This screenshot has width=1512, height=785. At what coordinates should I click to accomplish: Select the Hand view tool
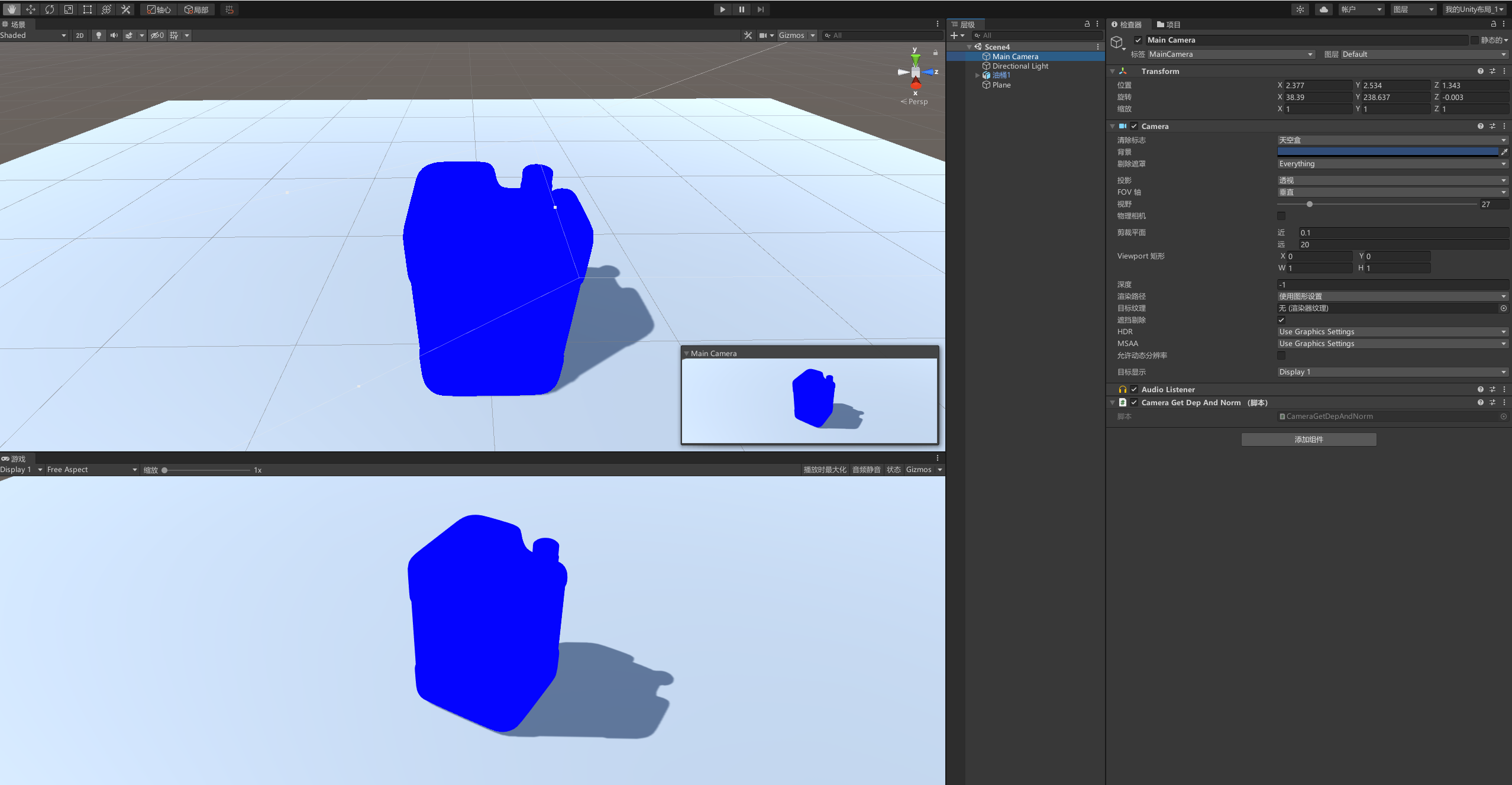(x=11, y=9)
